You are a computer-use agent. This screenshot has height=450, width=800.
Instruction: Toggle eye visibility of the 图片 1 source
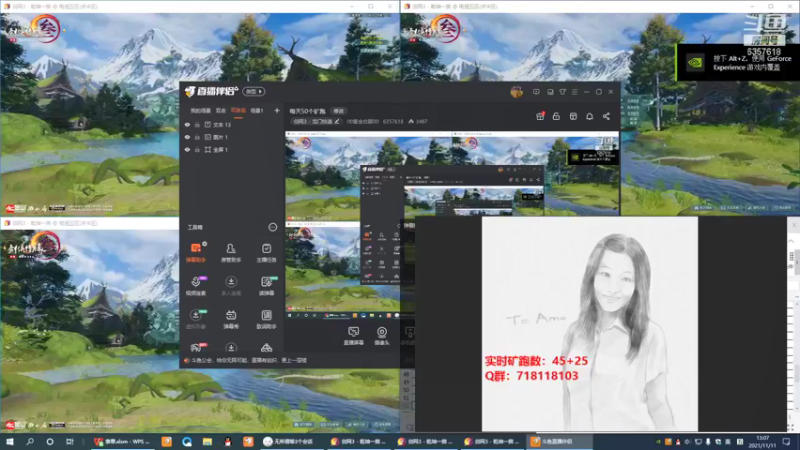click(187, 137)
